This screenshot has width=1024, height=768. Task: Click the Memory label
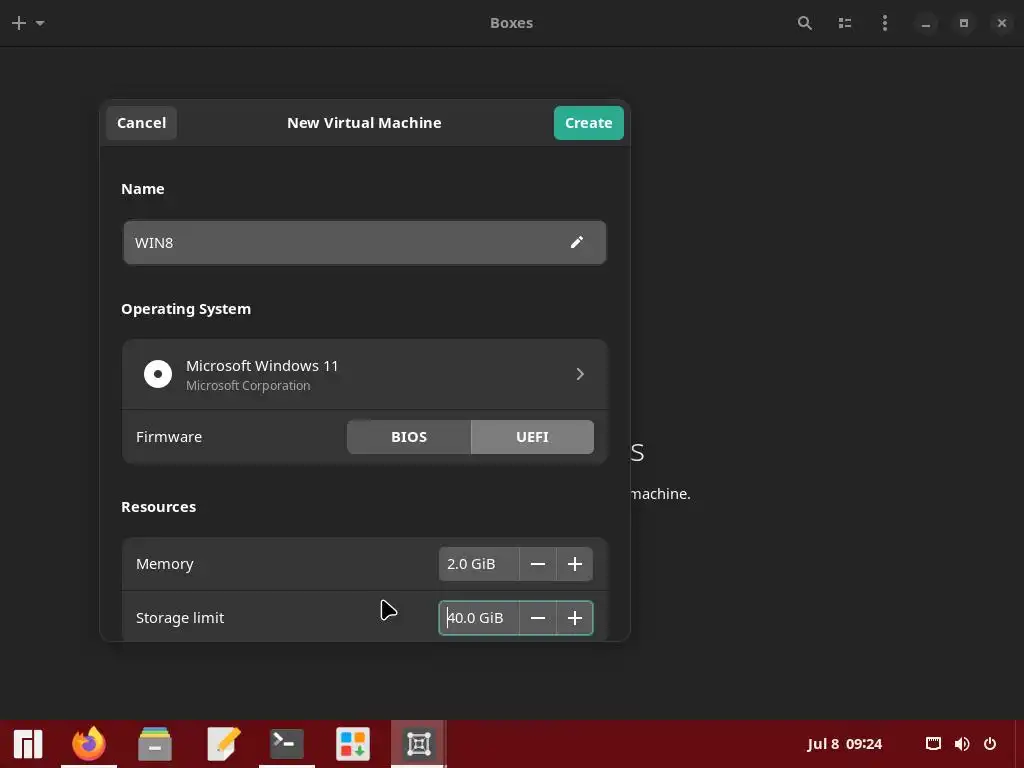pos(165,564)
